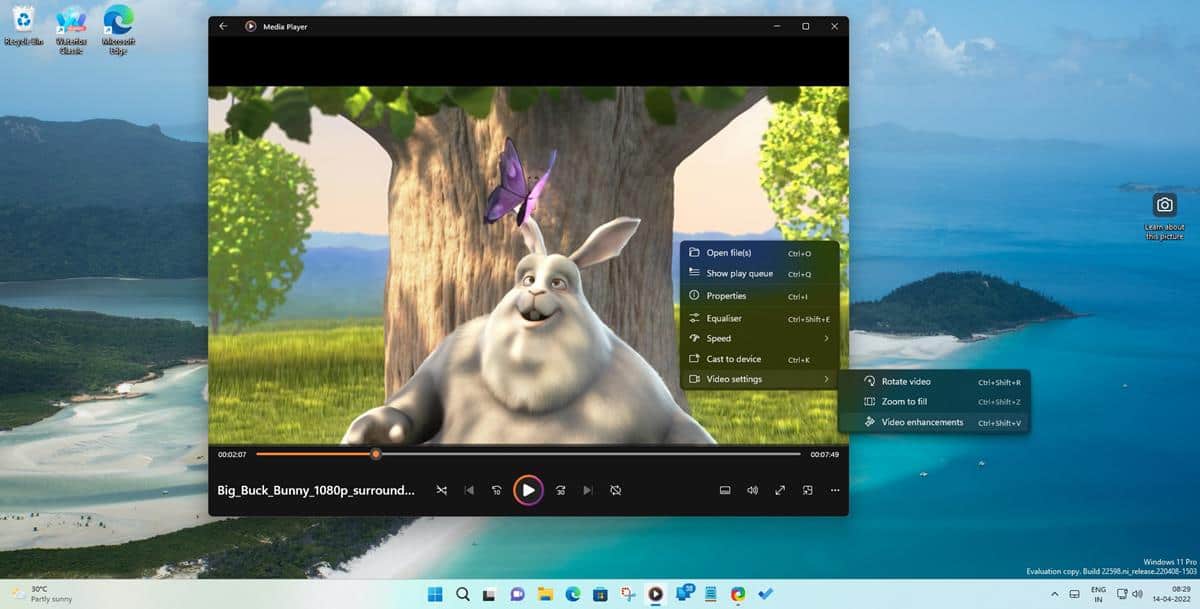Click the Media Player back arrow
The width and height of the screenshot is (1200, 609).
pos(223,26)
